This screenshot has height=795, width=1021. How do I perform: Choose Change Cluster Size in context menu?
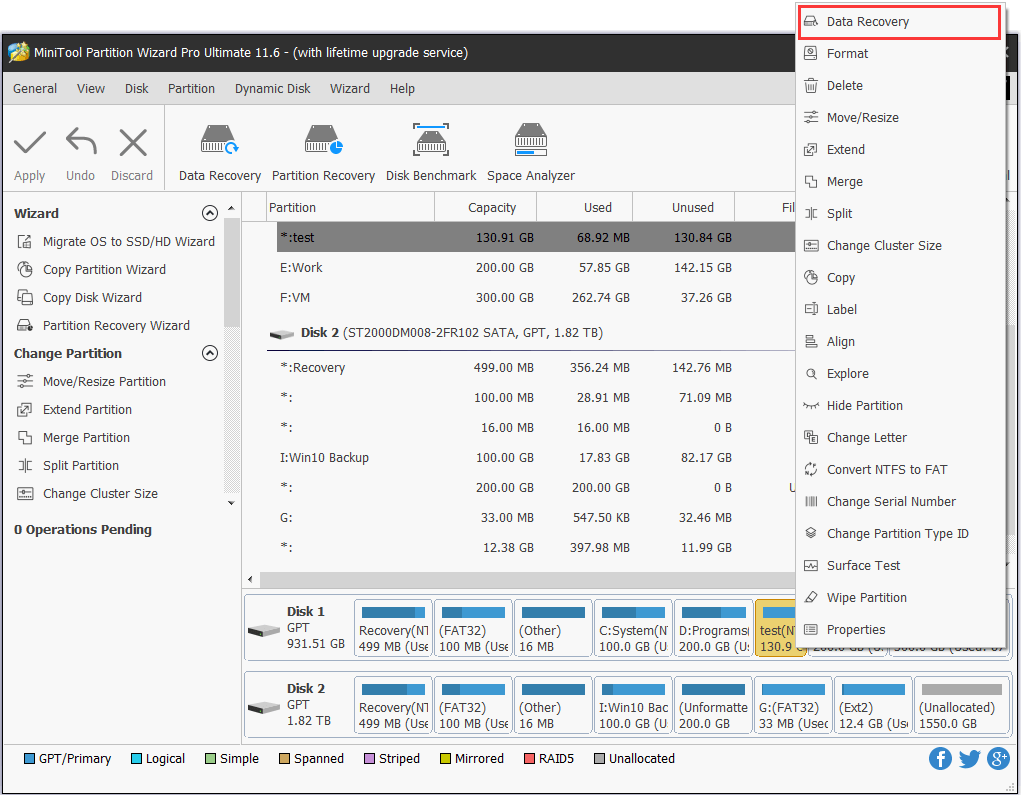pos(899,245)
